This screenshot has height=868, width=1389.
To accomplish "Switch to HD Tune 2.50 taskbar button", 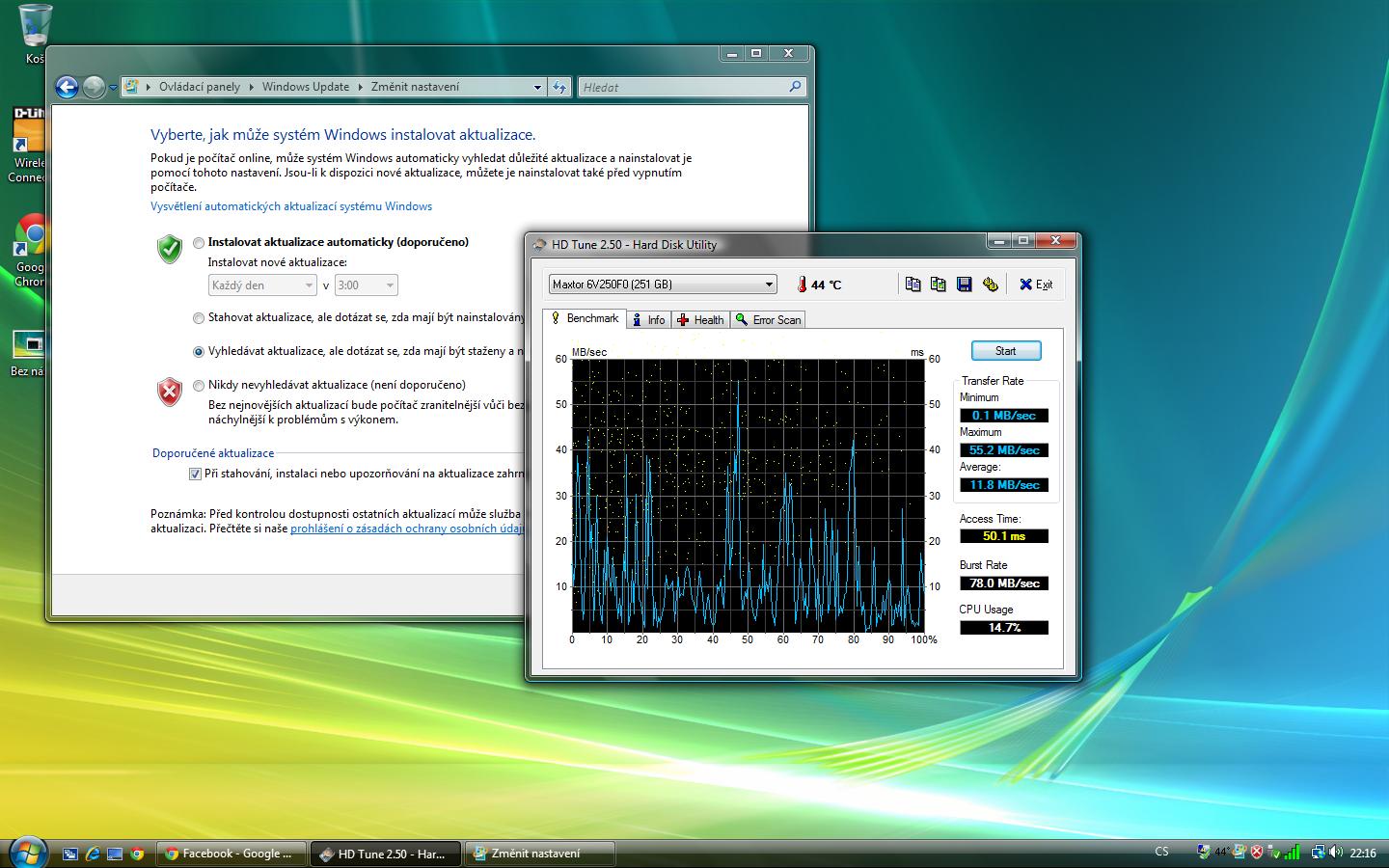I will tap(386, 854).
